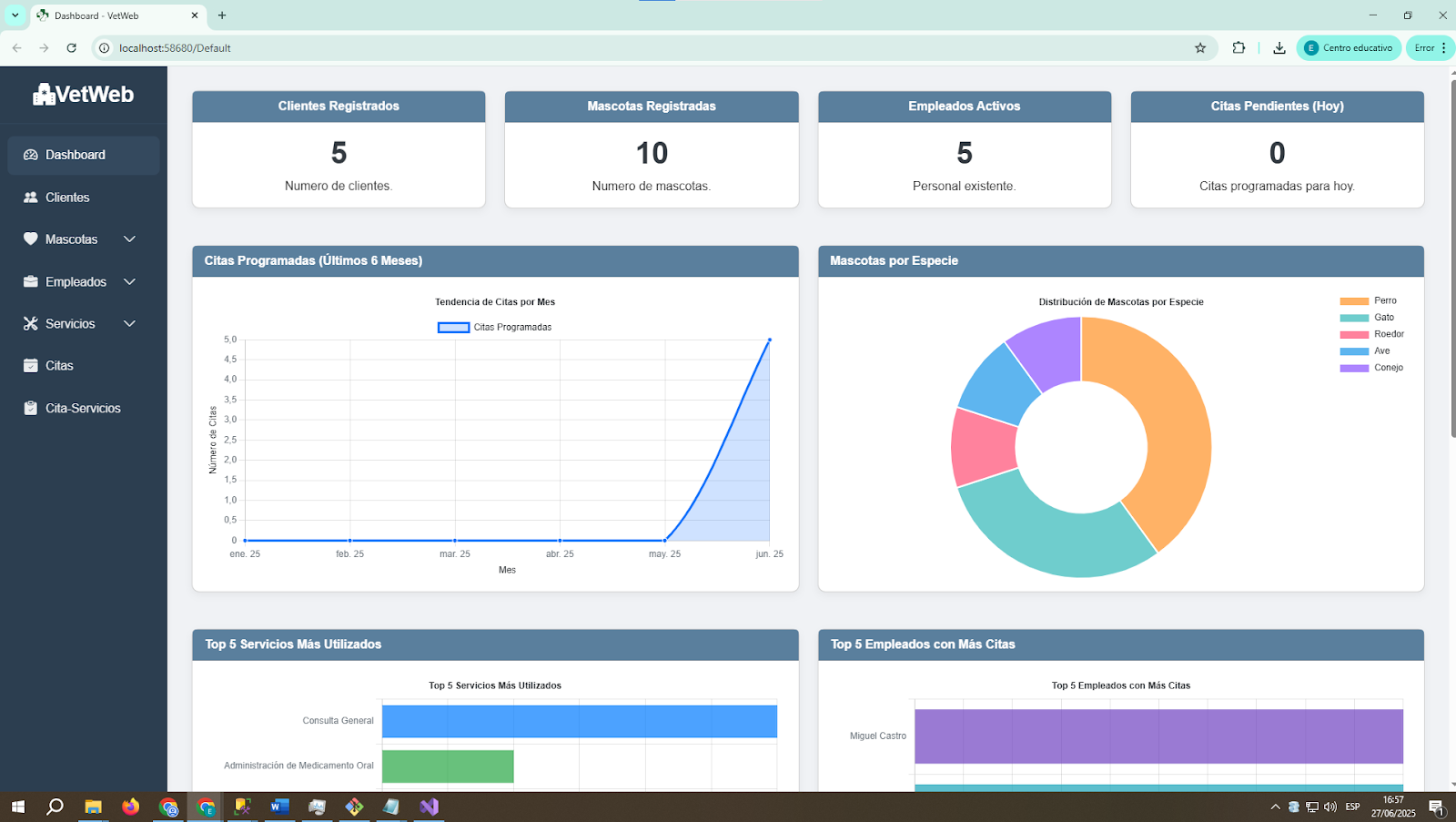Screen dimensions: 1456x822
Task: Bookmark this page with the star icon
Action: click(1200, 48)
